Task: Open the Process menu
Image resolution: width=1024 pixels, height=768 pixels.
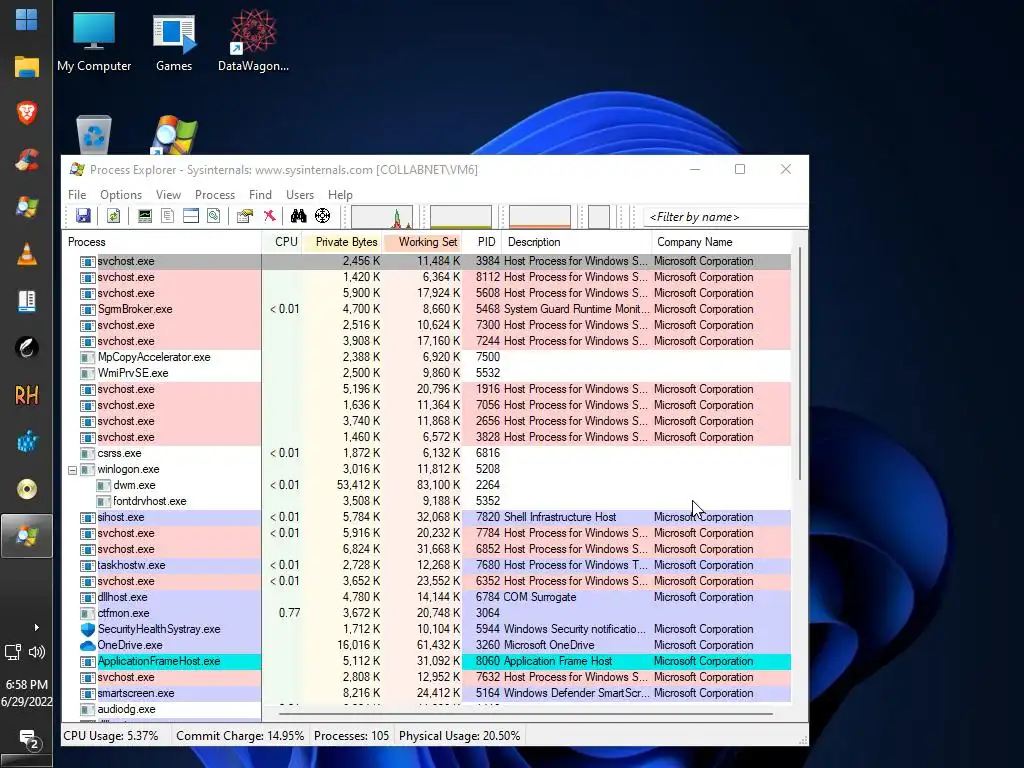Action: click(215, 195)
